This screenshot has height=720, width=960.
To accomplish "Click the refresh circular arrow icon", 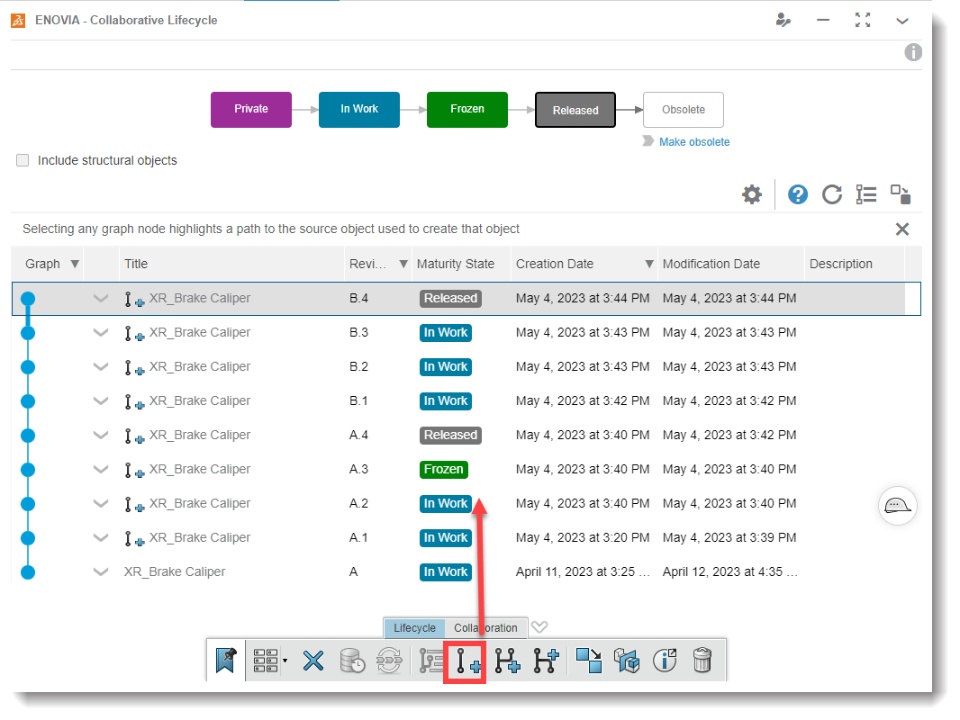I will 831,195.
